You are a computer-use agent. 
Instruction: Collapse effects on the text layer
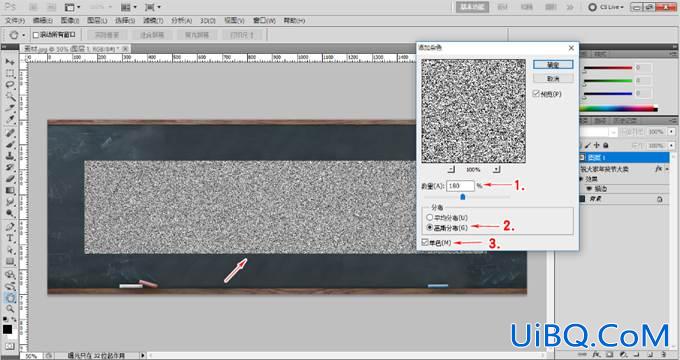tap(668, 169)
